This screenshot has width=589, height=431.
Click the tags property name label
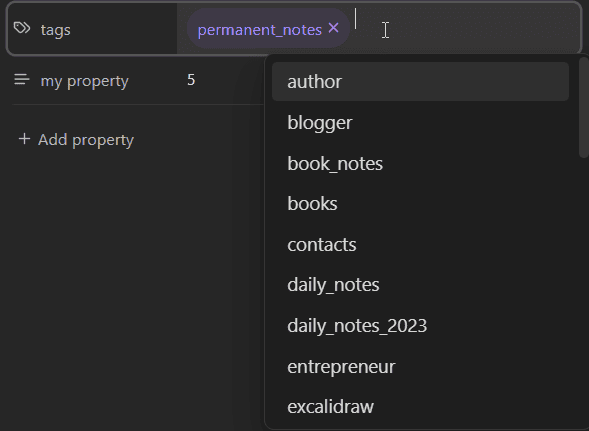coord(56,30)
